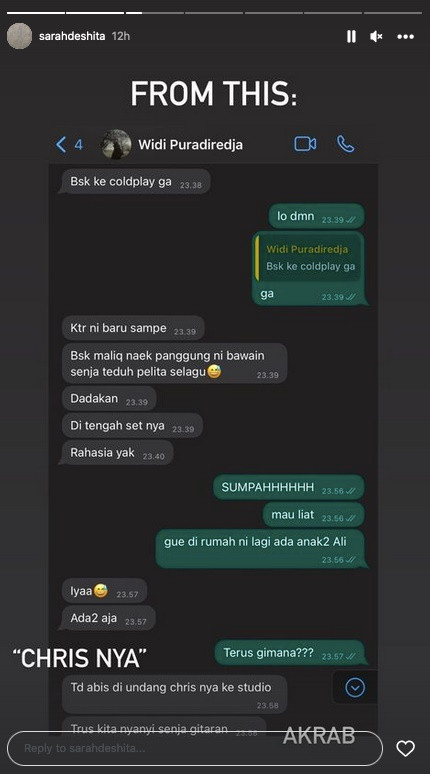
Task: Tap the "Bsk ke coldplay ga" message
Action: tap(135, 182)
